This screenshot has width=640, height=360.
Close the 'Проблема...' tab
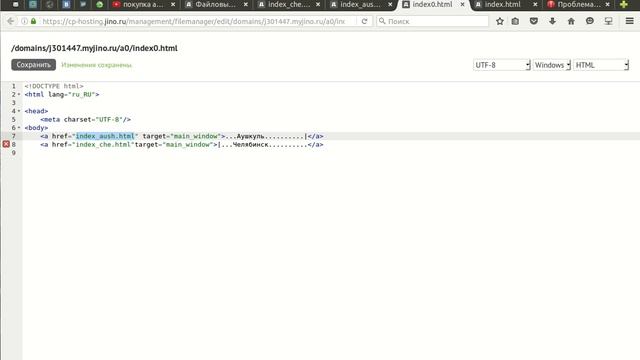pos(607,4)
